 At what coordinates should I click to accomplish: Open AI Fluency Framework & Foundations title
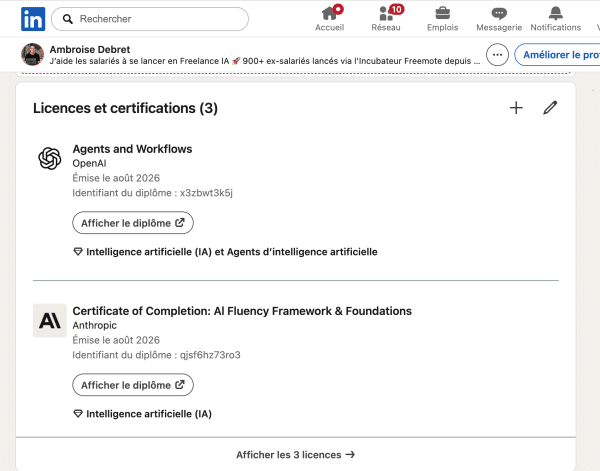point(242,311)
